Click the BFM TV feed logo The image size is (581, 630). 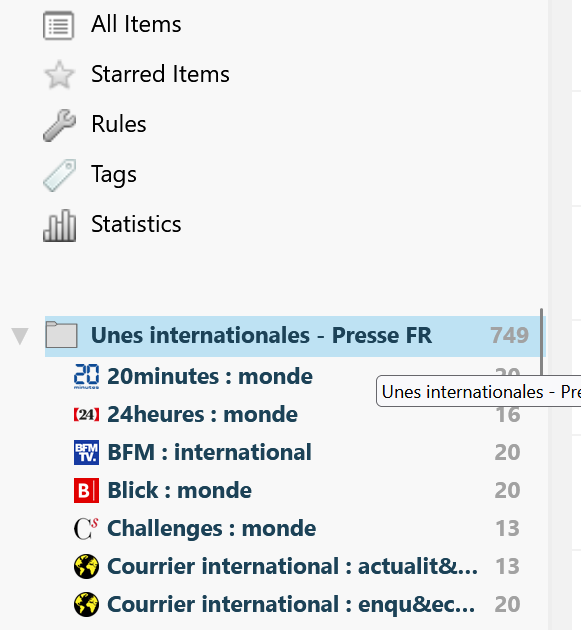click(86, 452)
